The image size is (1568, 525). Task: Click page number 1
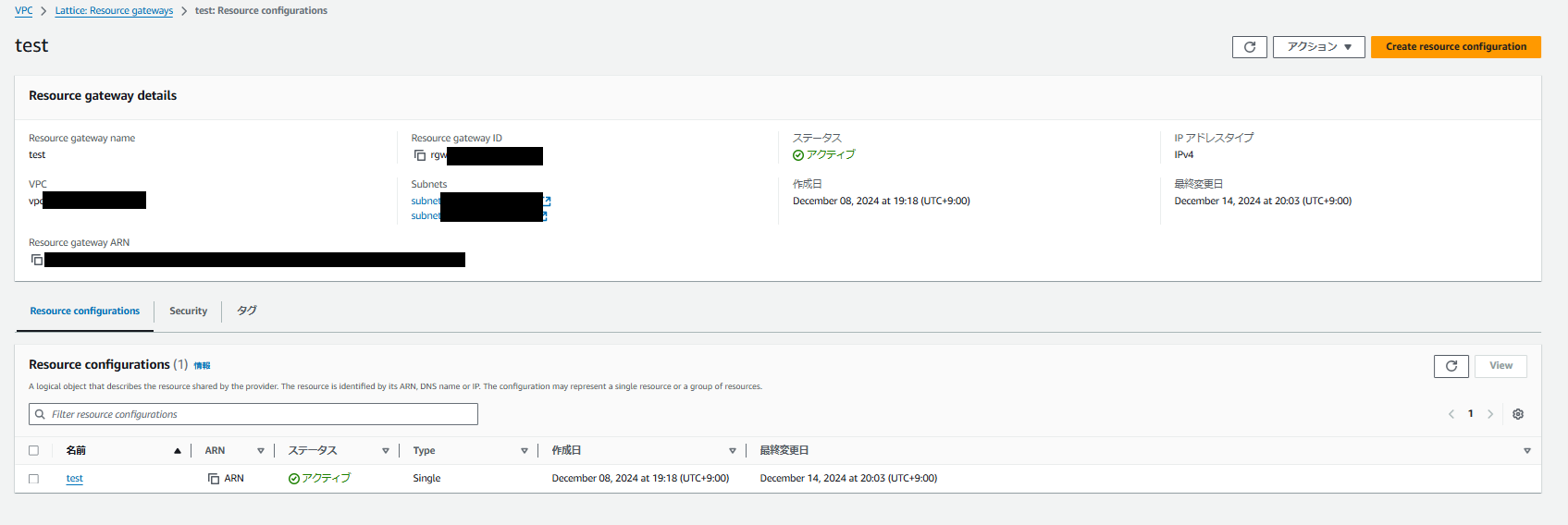[1470, 414]
